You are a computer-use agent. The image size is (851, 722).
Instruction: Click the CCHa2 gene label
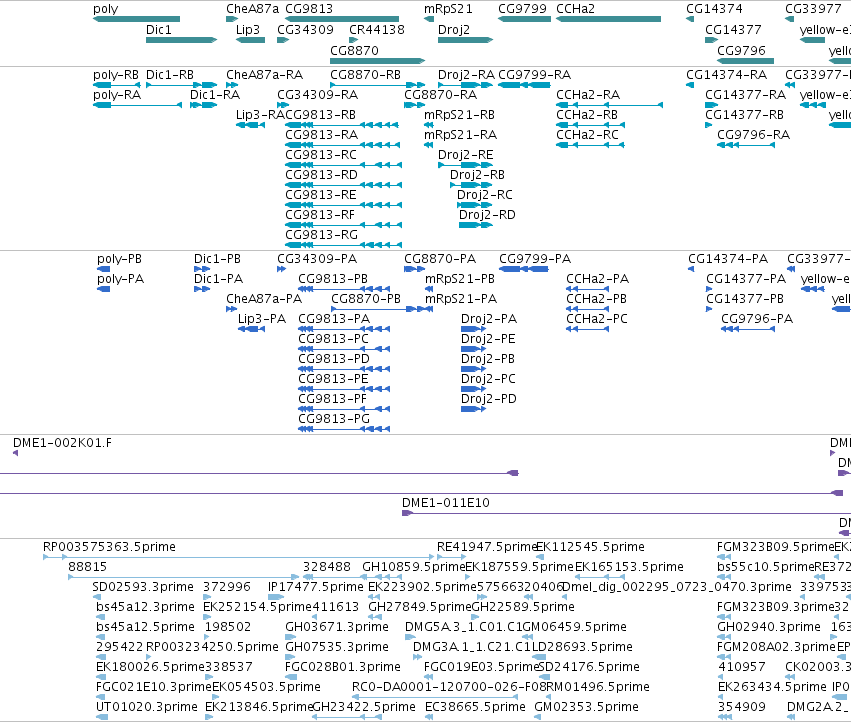(x=575, y=9)
